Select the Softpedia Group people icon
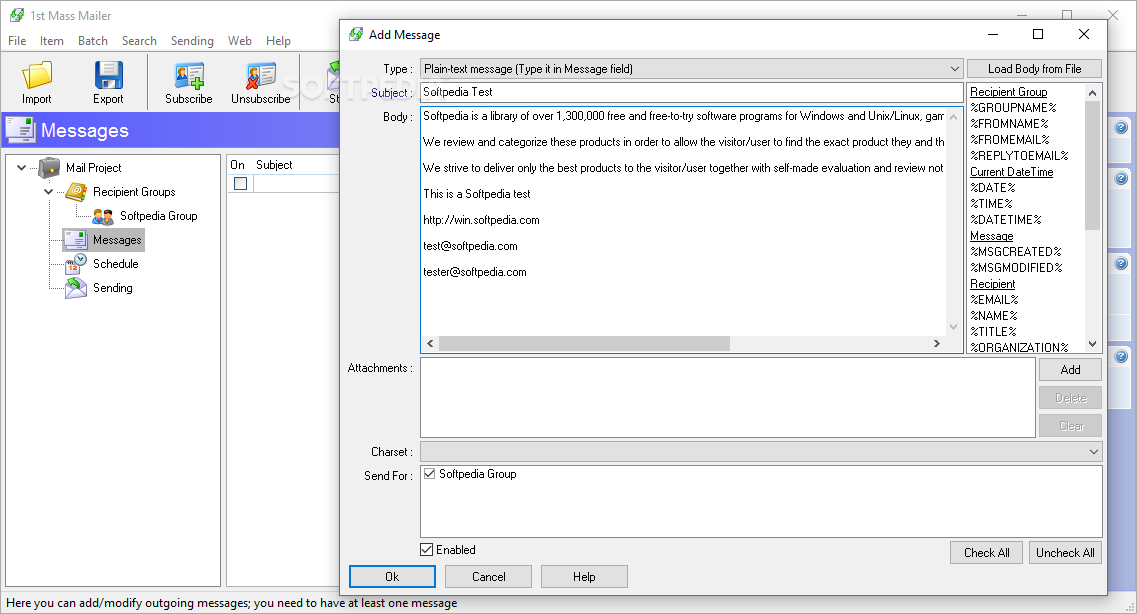This screenshot has width=1137, height=614. coord(103,216)
